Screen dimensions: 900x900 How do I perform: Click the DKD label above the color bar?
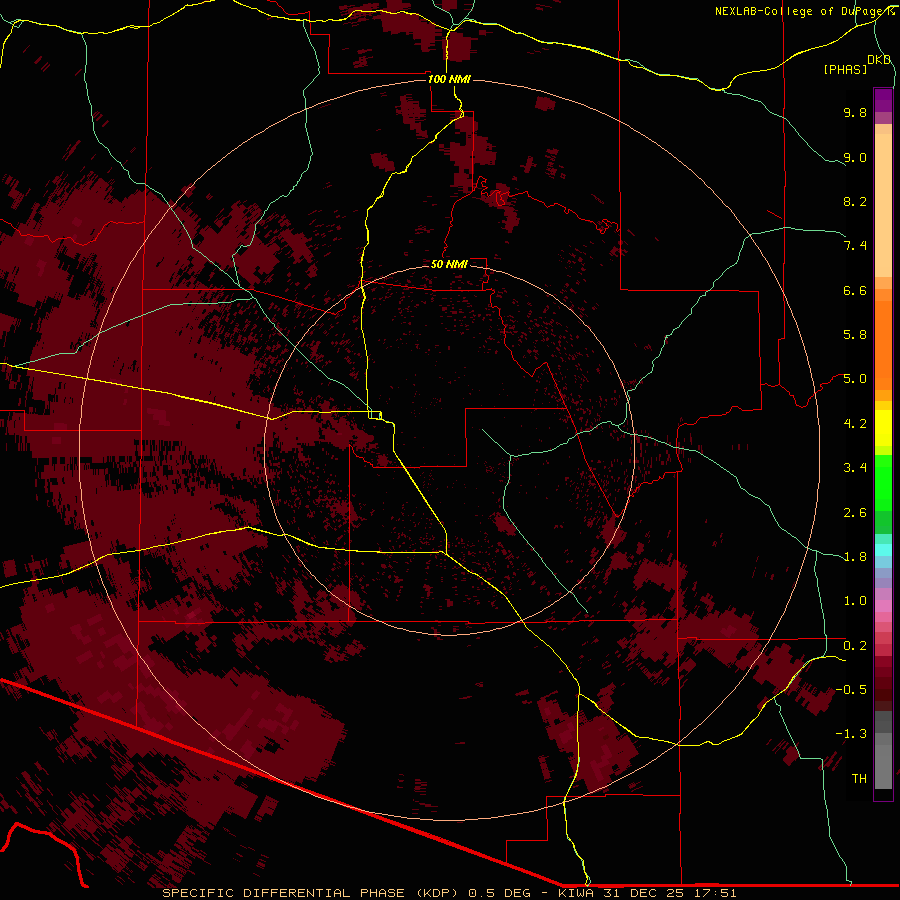[x=879, y=60]
